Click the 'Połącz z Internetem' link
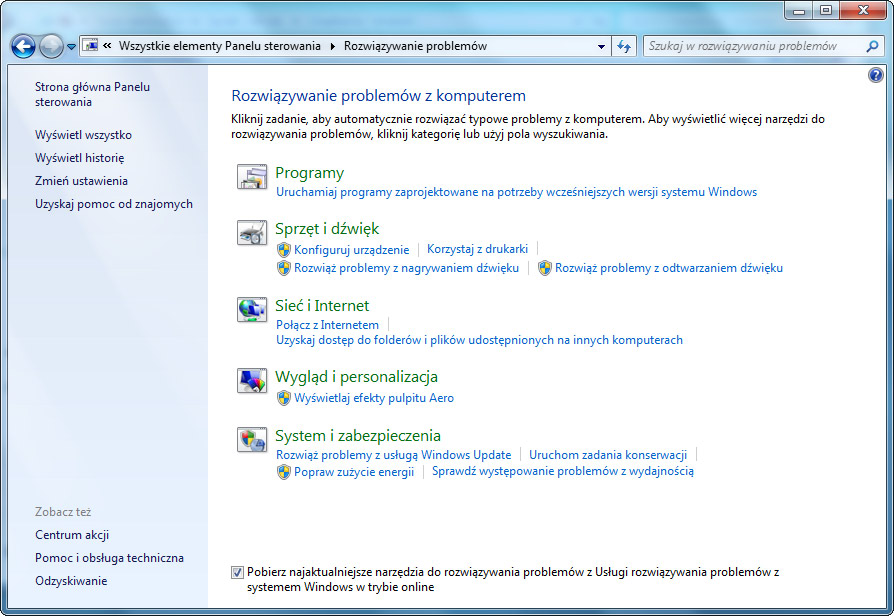The width and height of the screenshot is (894, 616). [327, 325]
